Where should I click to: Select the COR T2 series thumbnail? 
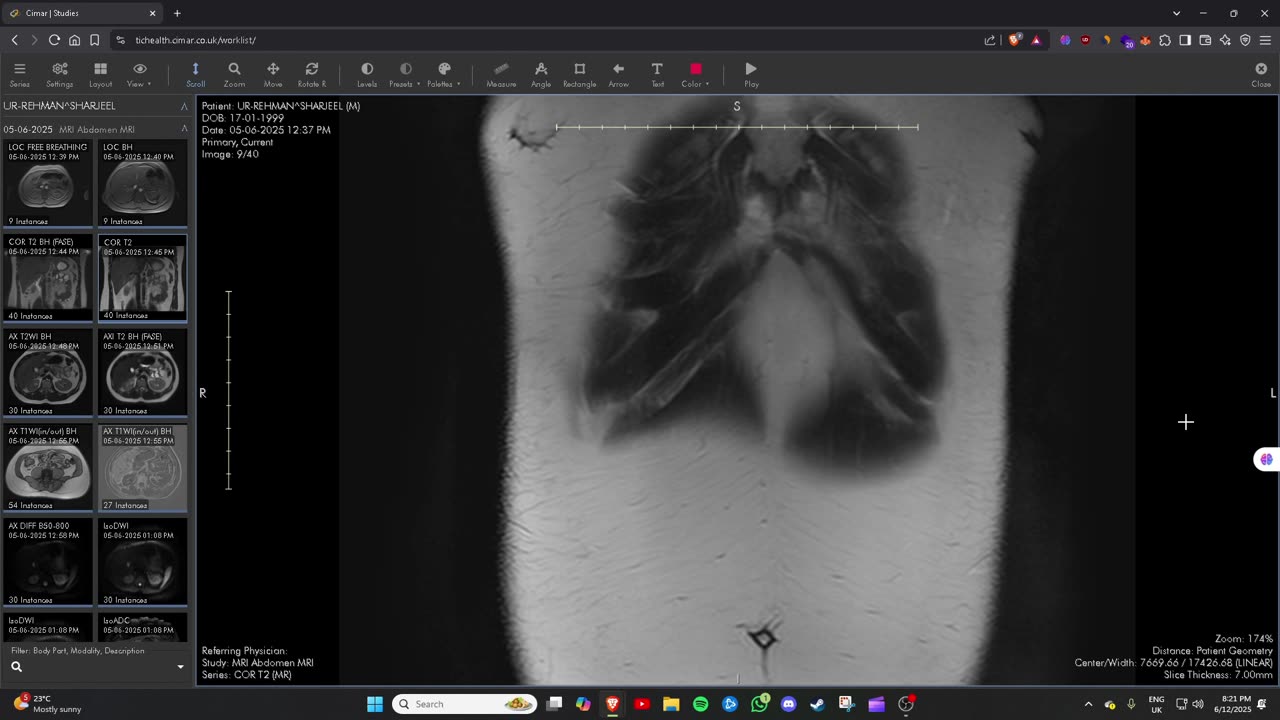pos(142,278)
